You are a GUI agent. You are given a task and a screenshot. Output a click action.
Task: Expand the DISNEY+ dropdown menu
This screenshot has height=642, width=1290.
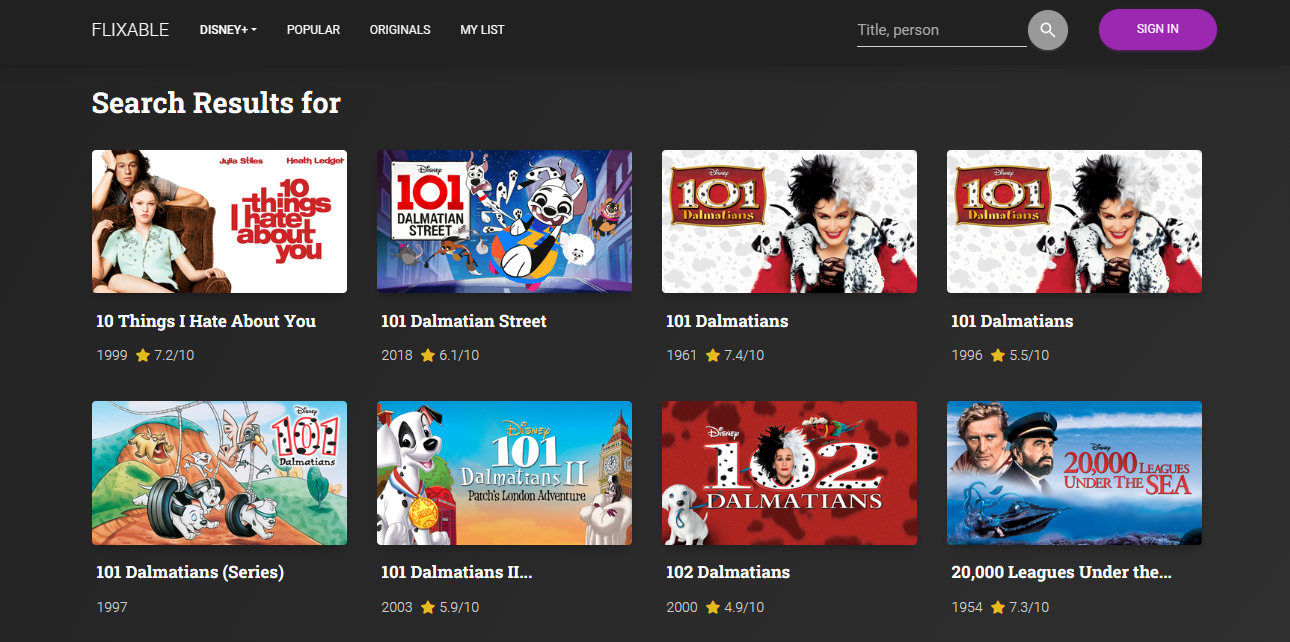(228, 30)
